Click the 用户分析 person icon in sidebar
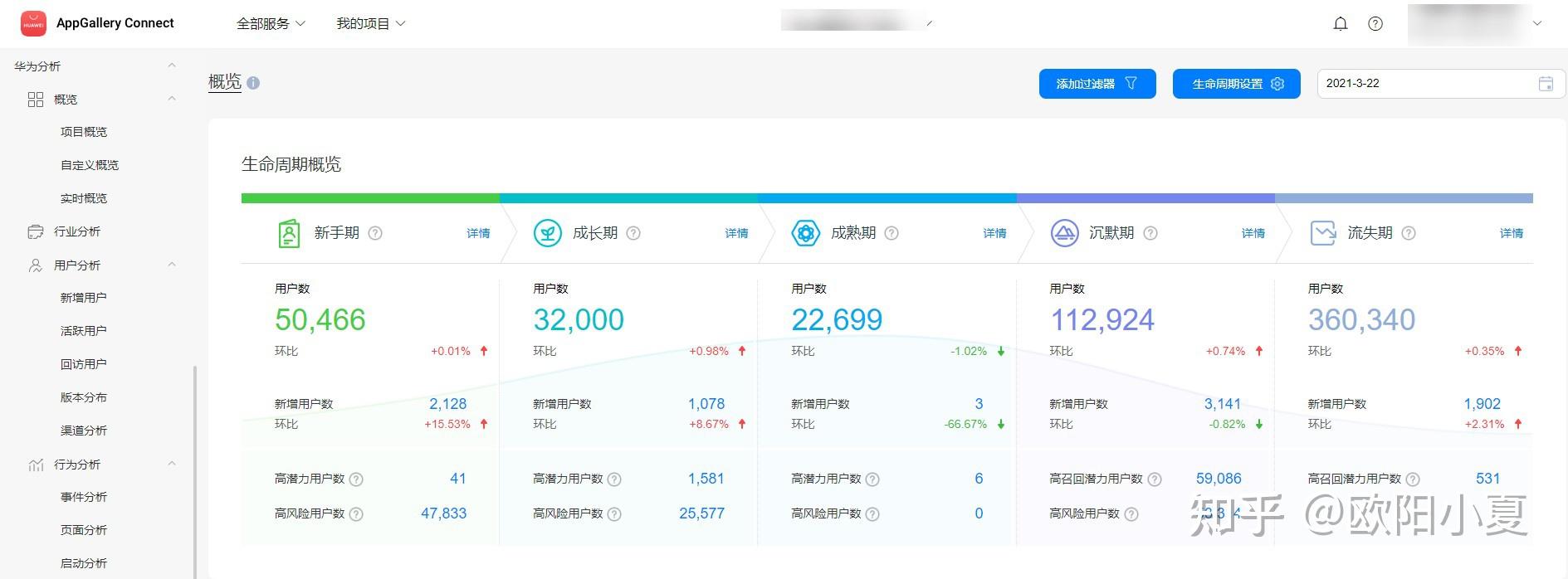The height and width of the screenshot is (579, 1568). click(x=36, y=265)
